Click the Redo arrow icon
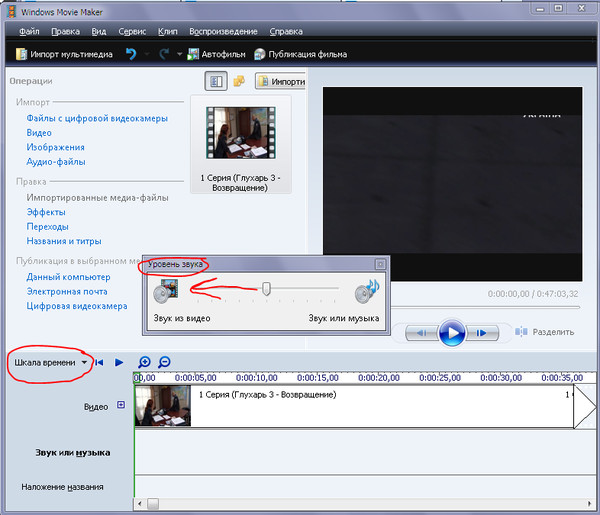This screenshot has width=600, height=515. (164, 54)
